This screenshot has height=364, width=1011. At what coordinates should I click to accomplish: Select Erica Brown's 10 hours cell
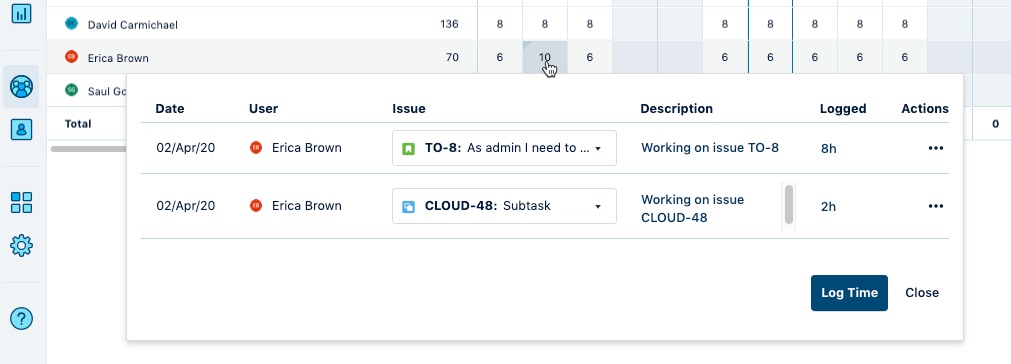click(545, 57)
